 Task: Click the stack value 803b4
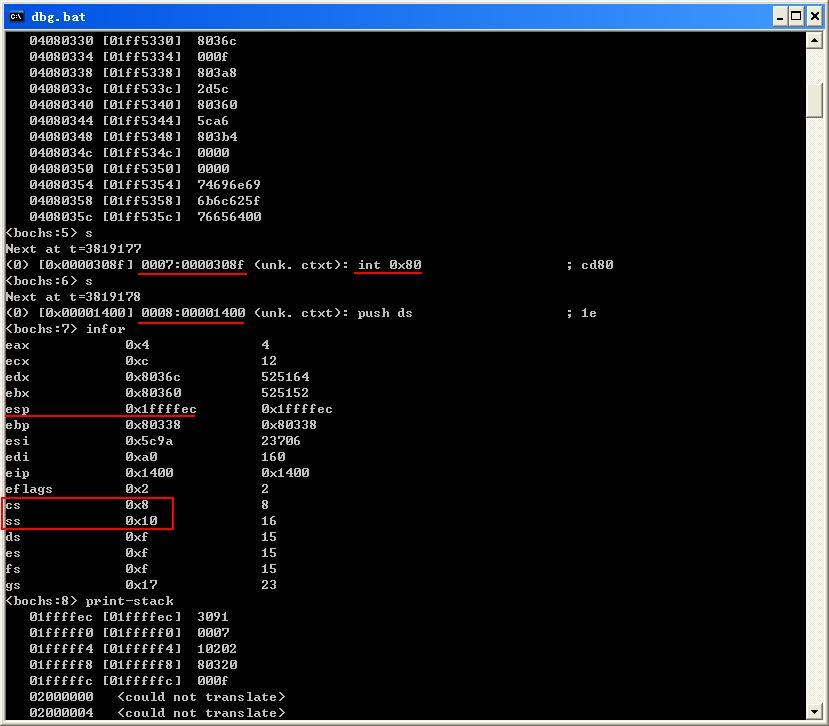[217, 136]
